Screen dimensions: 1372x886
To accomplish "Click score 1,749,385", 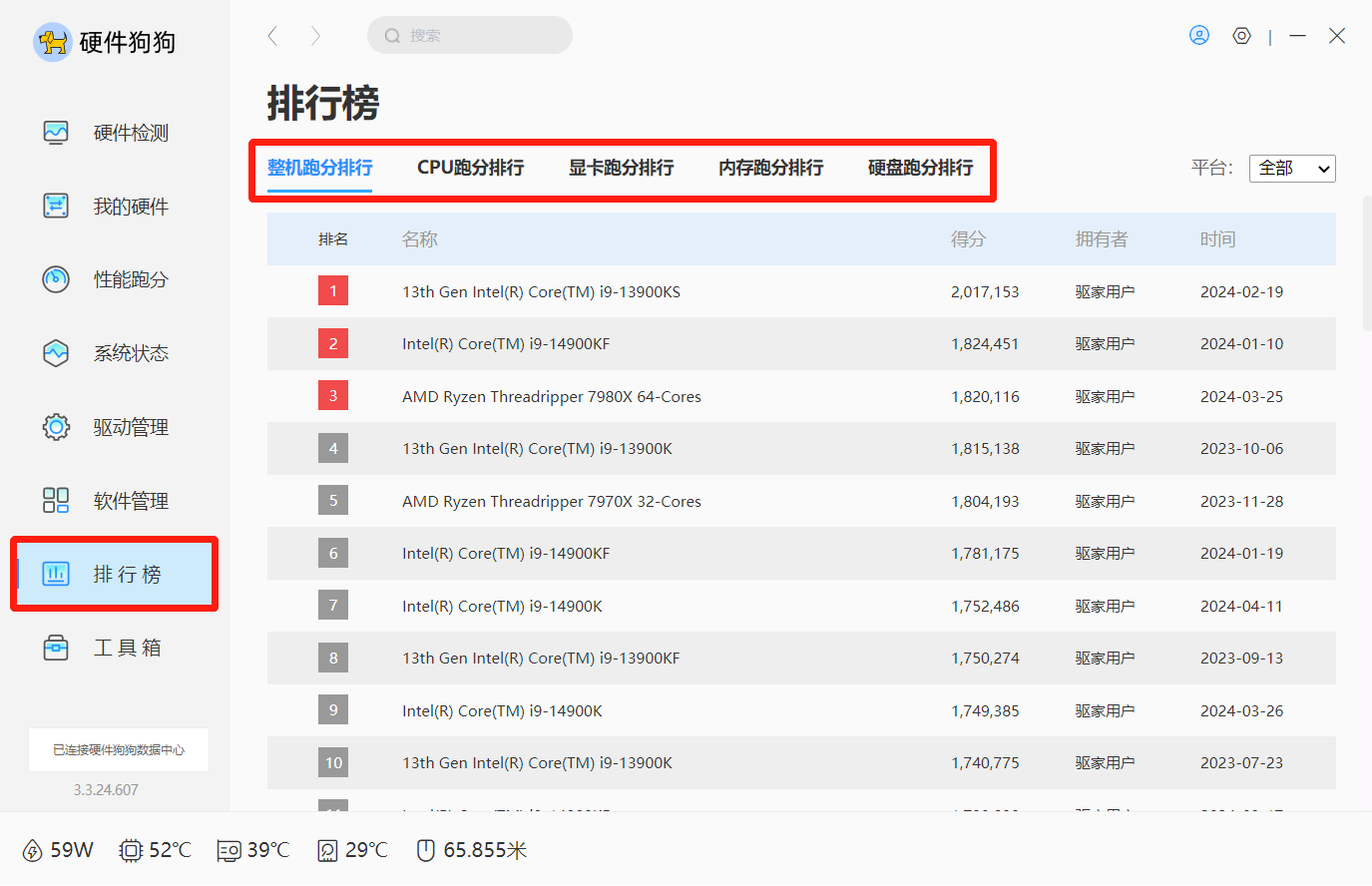I will (x=985, y=711).
